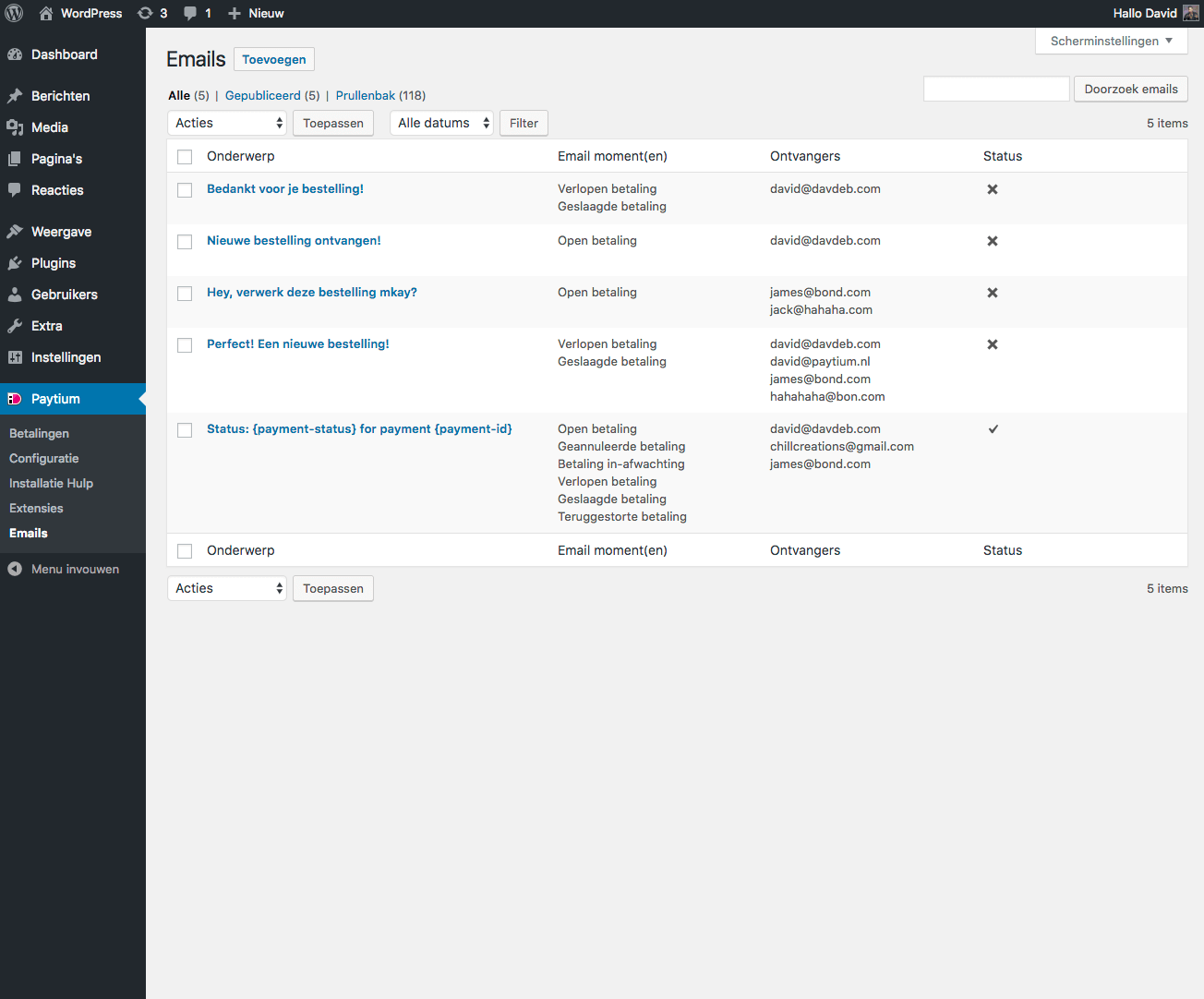Open Plugins via its plug icon
The image size is (1204, 999).
click(x=15, y=263)
